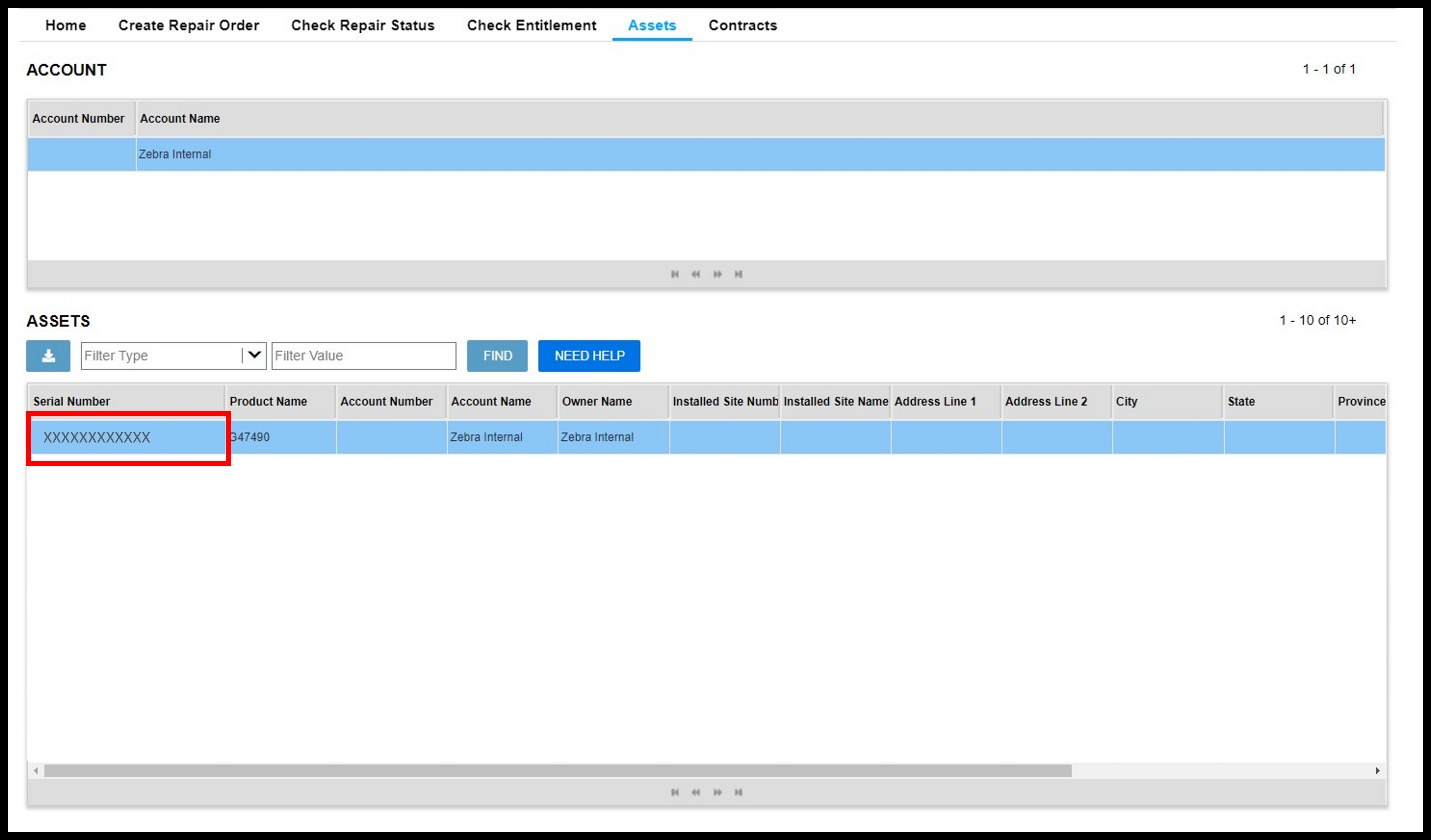Viewport: 1431px width, 840px height.
Task: Select Zebra Internal row in Account table
Action: [x=706, y=154]
